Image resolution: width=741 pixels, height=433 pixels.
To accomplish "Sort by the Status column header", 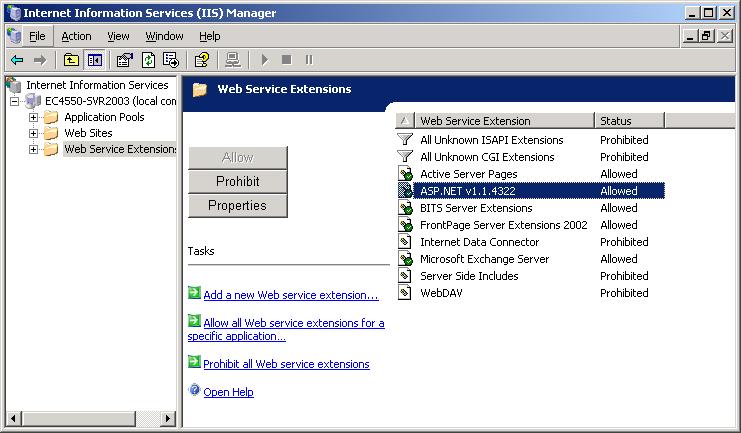I will click(x=629, y=121).
